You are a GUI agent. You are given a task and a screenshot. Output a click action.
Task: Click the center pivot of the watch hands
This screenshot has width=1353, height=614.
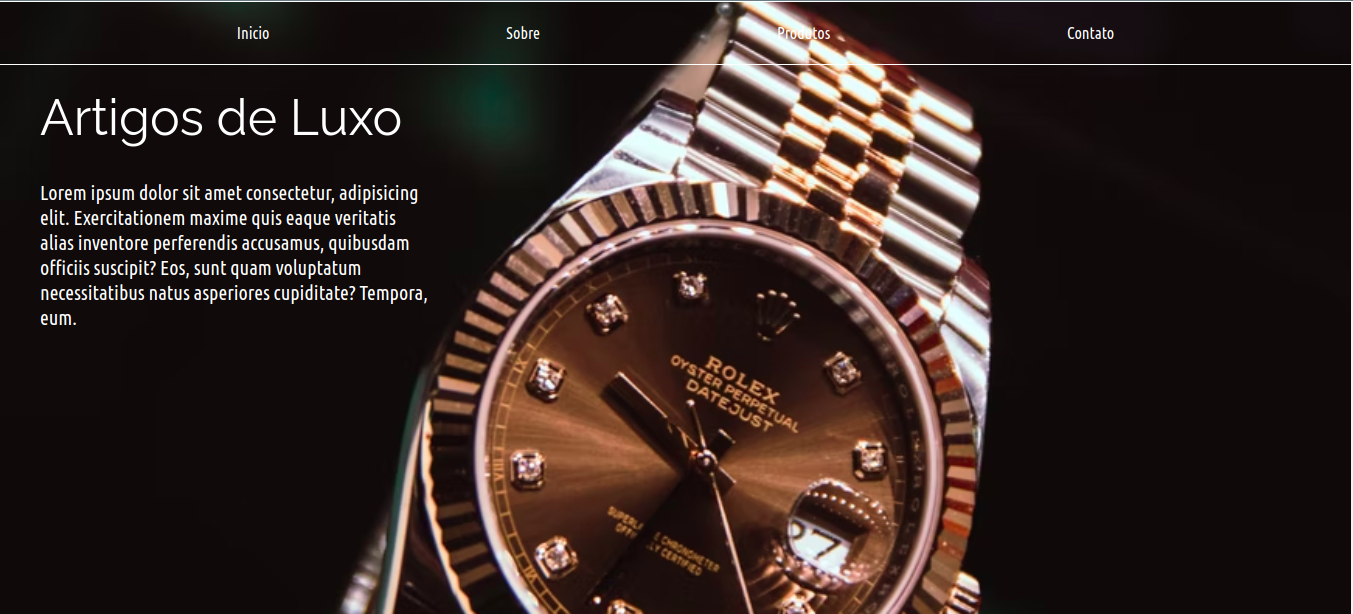(x=704, y=459)
